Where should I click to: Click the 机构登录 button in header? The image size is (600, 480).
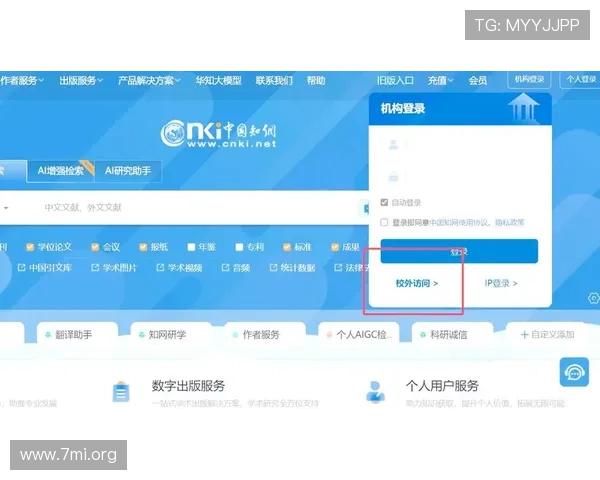(529, 79)
